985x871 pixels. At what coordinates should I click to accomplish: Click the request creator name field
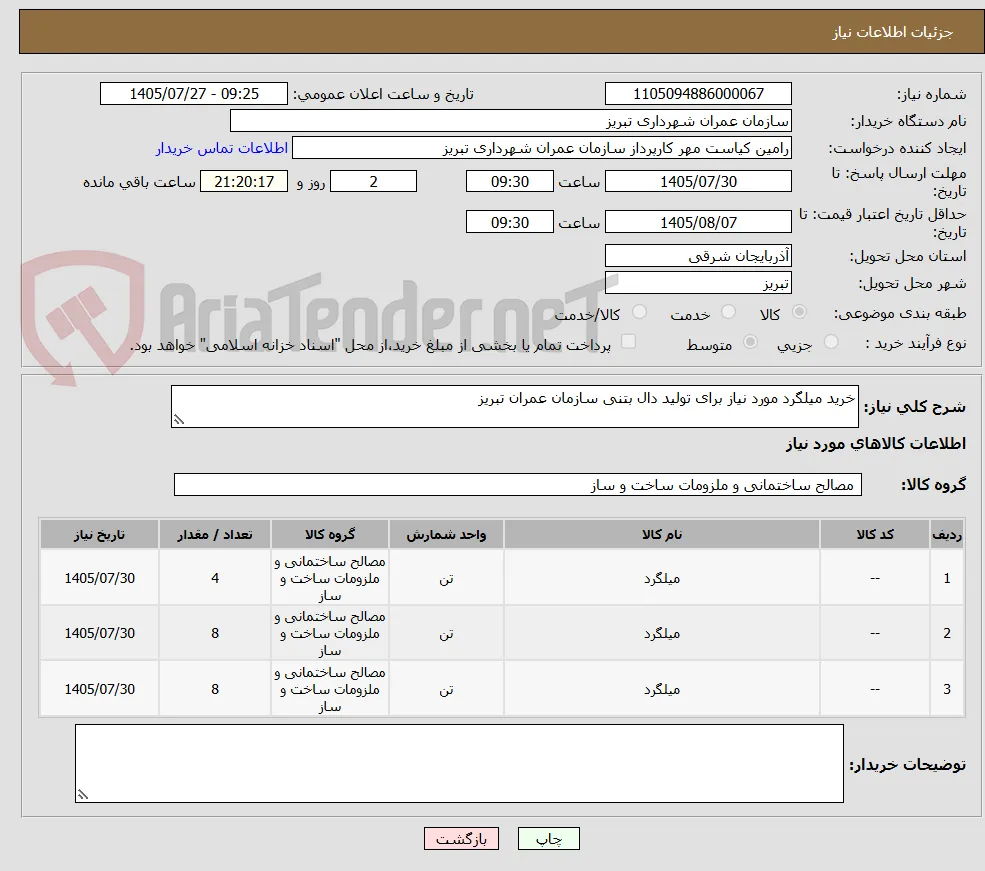point(541,148)
